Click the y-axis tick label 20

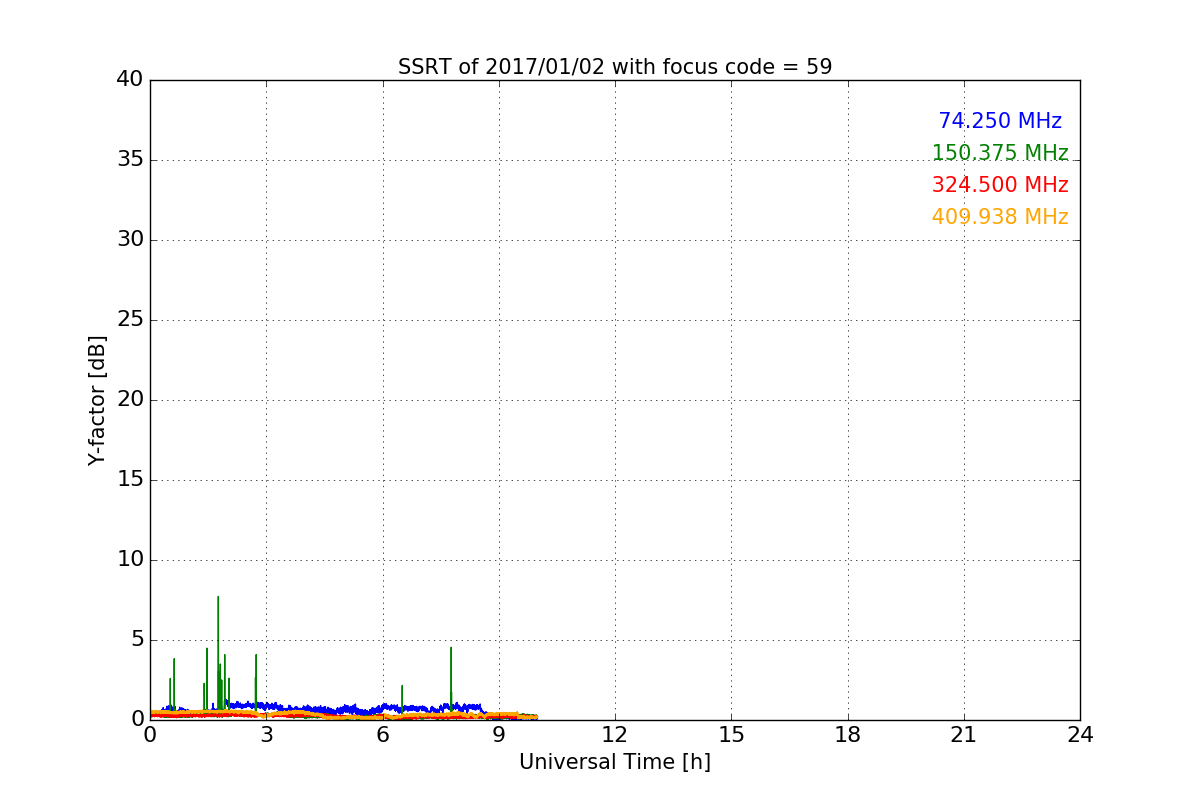(130, 400)
